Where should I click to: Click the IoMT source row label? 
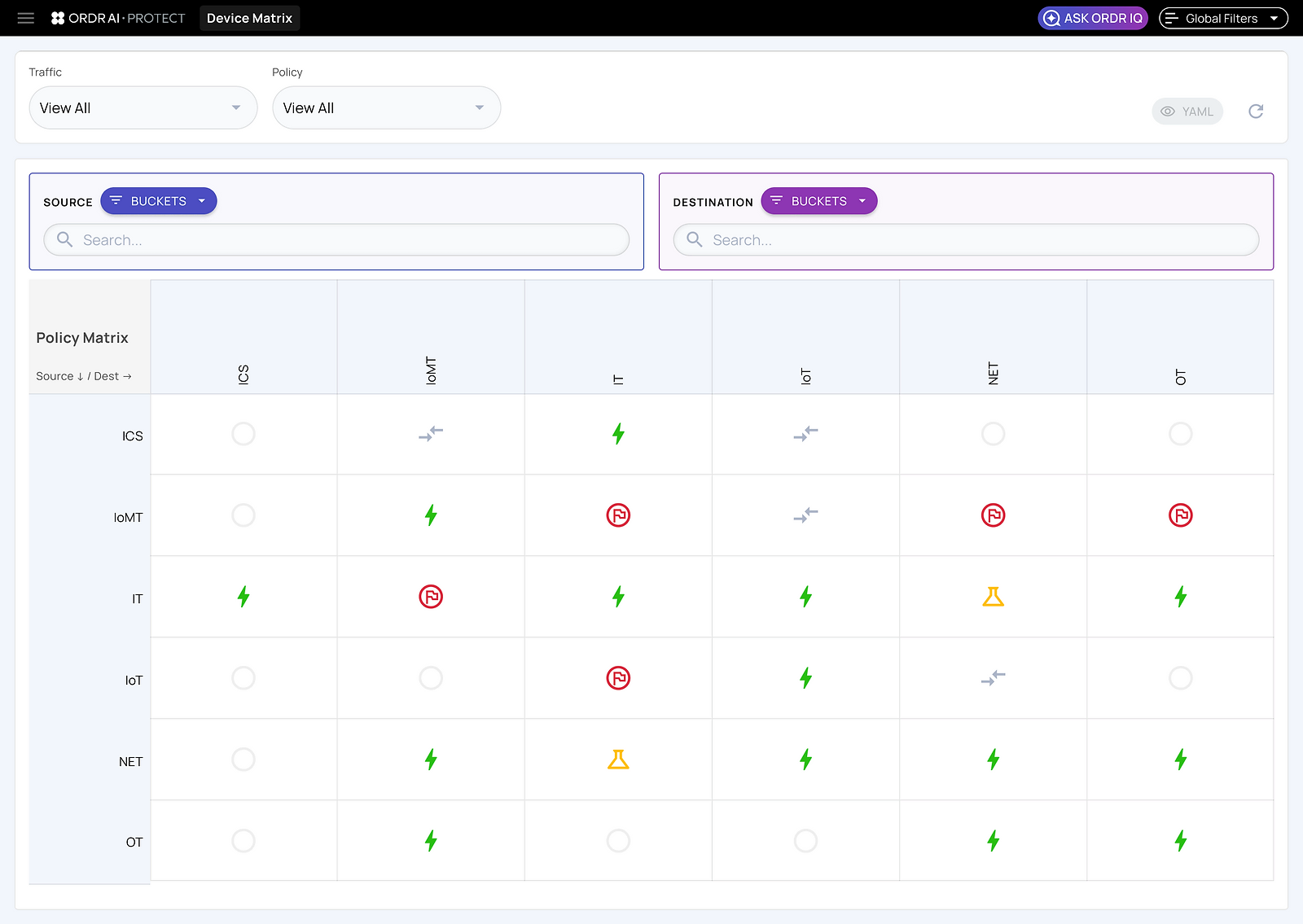(129, 518)
